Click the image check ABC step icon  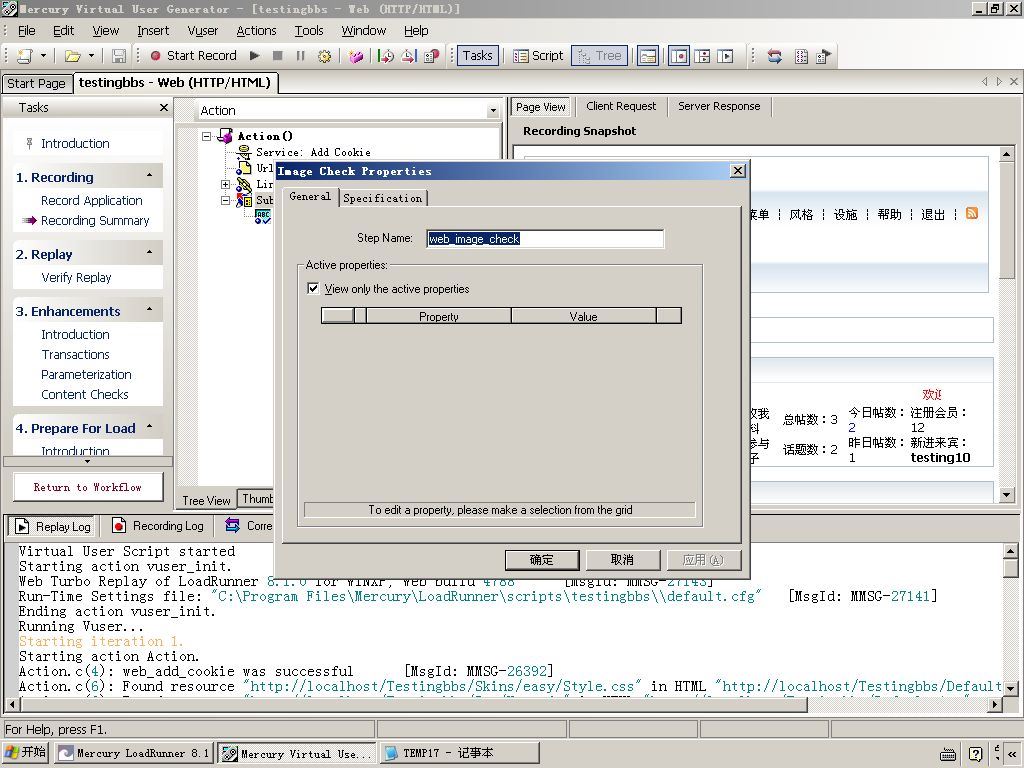(x=262, y=217)
